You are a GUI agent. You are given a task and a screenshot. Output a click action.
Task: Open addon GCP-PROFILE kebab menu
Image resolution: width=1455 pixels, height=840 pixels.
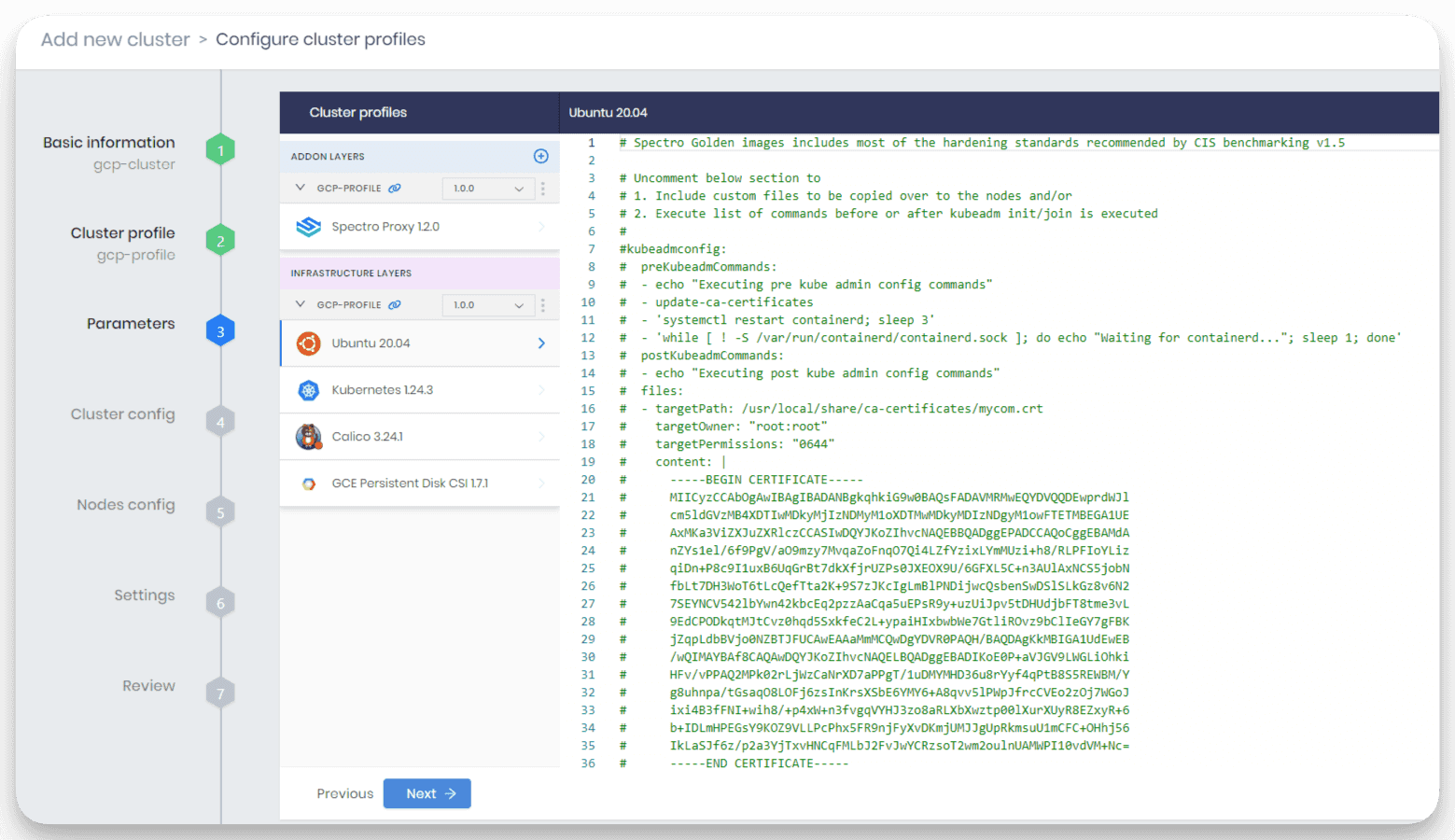pos(542,188)
